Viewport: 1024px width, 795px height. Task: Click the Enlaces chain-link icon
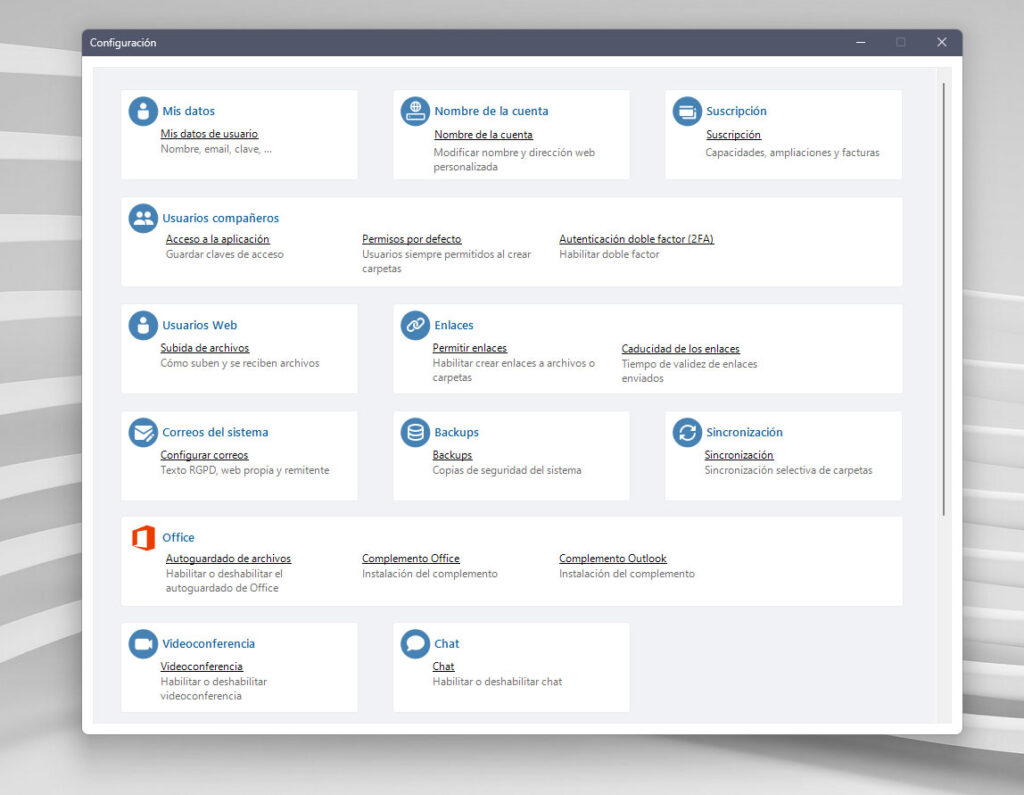point(415,325)
